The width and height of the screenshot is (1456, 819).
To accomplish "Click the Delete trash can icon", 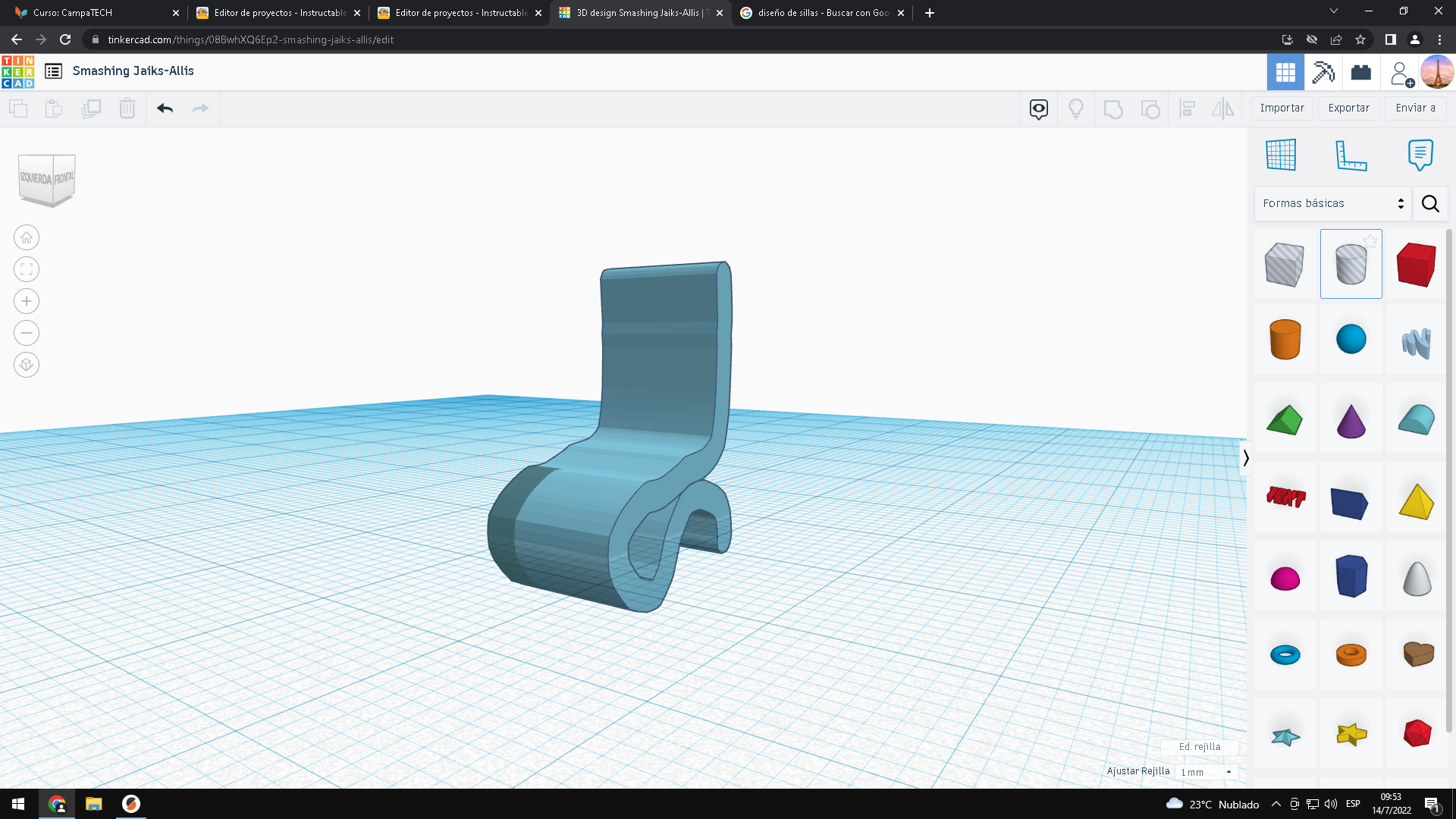I will 127,108.
